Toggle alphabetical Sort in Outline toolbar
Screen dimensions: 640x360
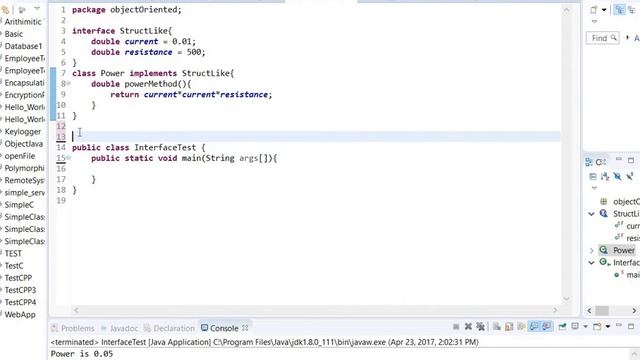605,176
